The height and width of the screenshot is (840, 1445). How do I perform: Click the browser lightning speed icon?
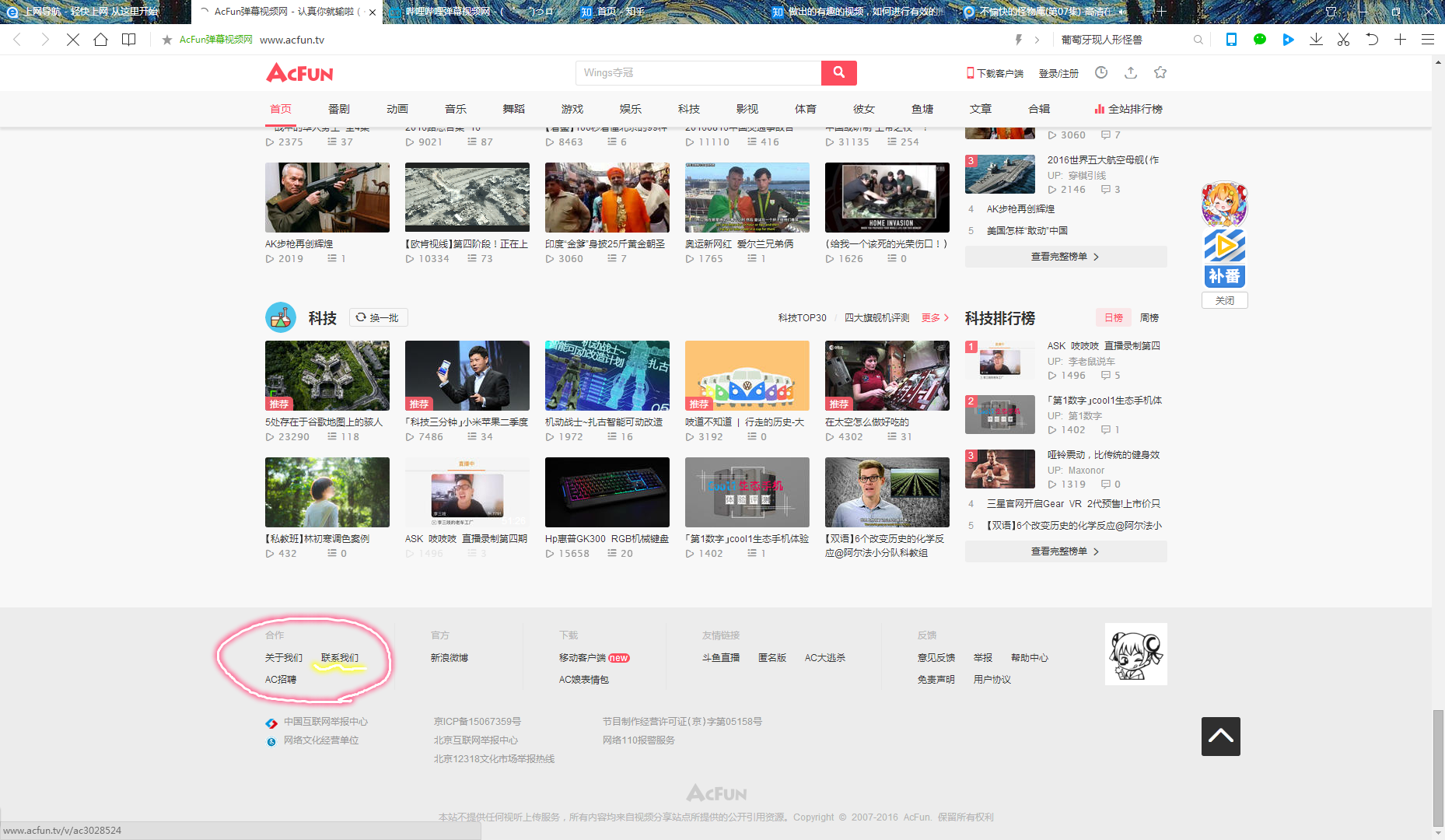1018,40
